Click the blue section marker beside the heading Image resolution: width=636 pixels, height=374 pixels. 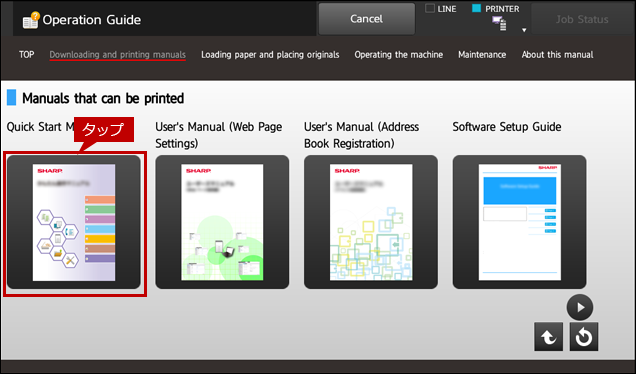coord(12,98)
